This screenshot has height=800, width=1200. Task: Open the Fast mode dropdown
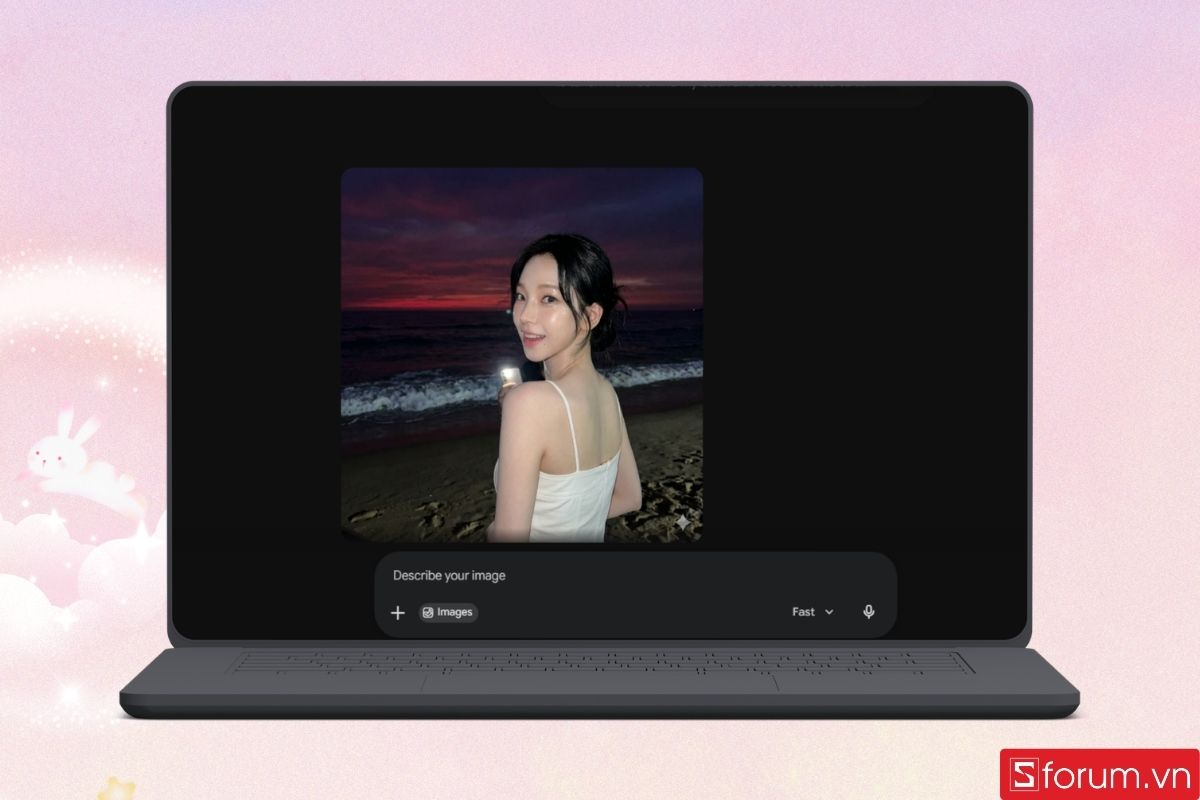[x=813, y=612]
